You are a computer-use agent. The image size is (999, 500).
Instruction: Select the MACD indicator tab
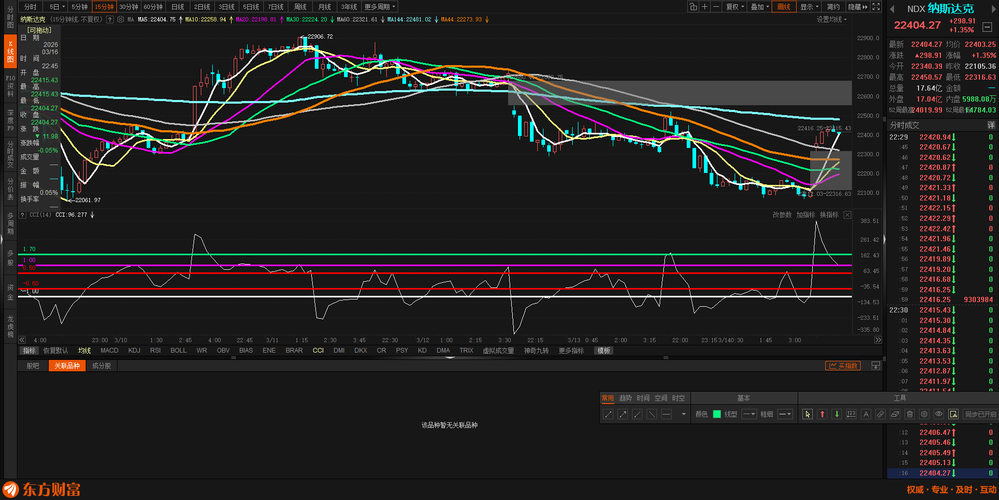coord(109,351)
